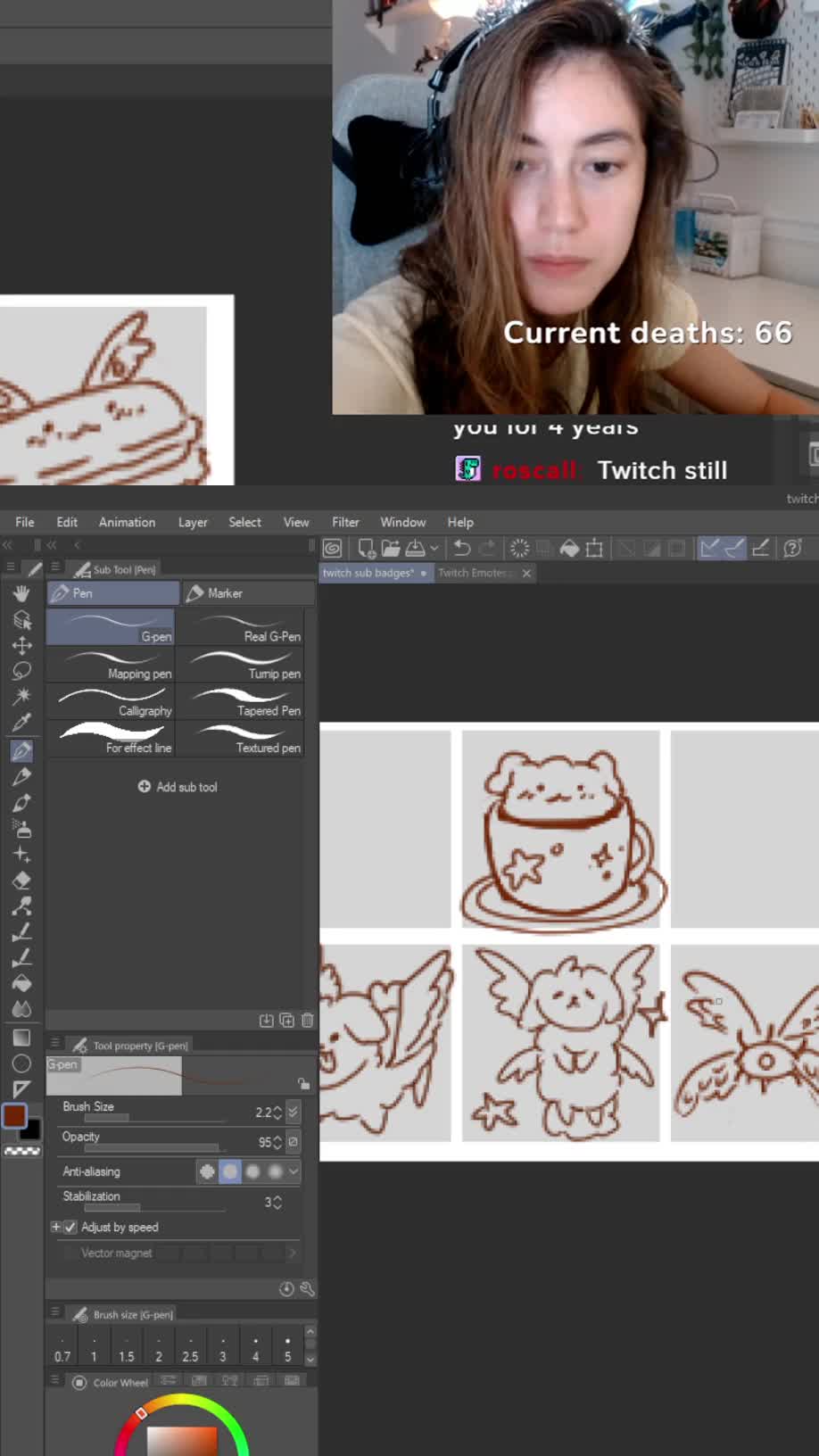Delete sub tool with trash icon
The image size is (819, 1456).
coord(308,1020)
